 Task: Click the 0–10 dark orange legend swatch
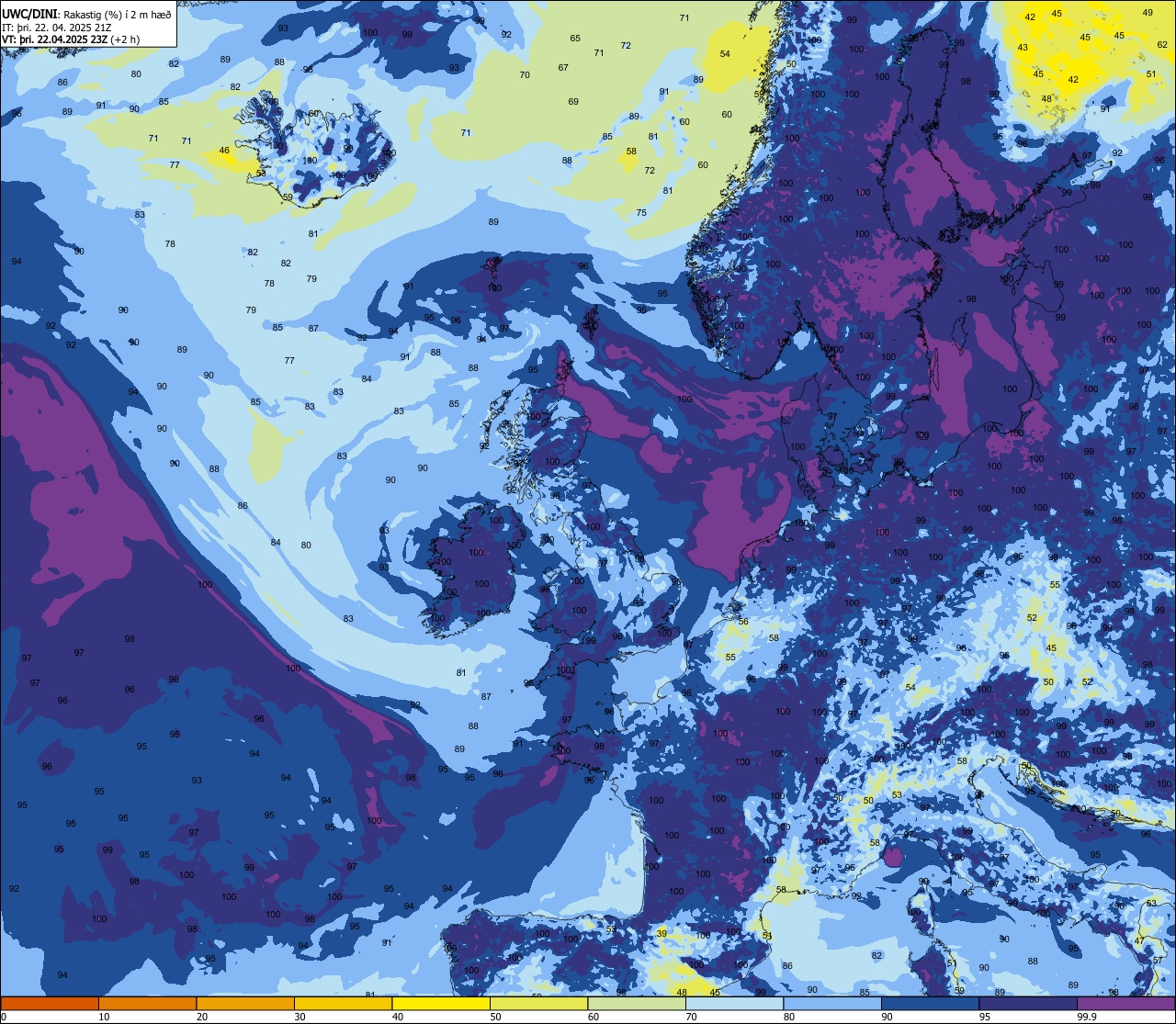(x=50, y=1003)
